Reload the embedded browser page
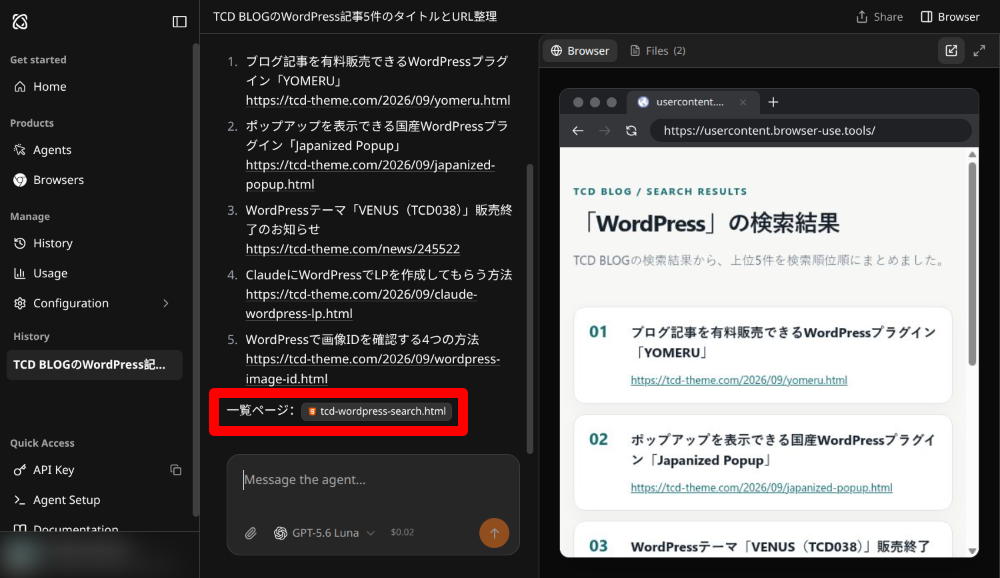 631,131
